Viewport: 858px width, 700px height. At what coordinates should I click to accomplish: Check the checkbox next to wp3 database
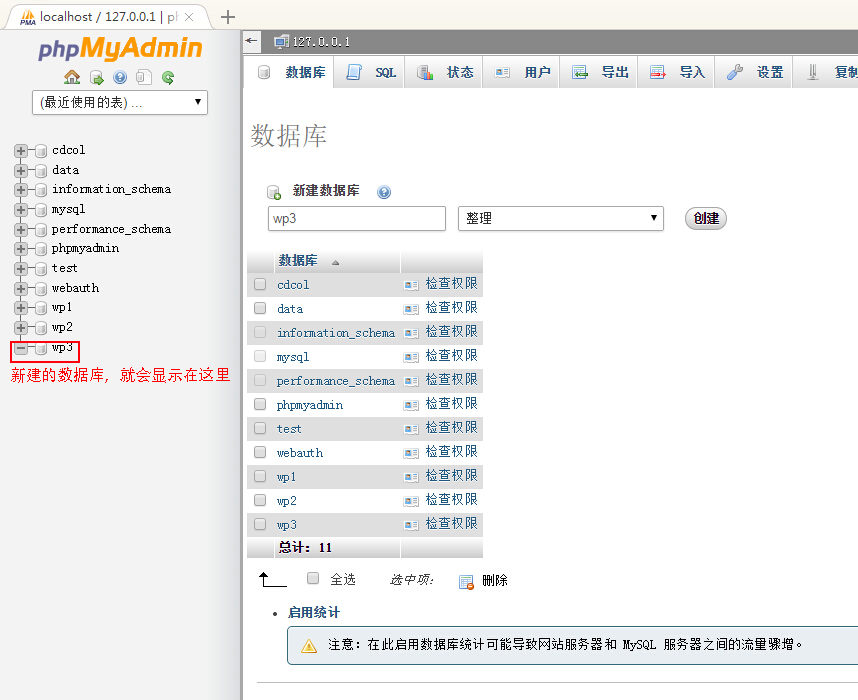tap(260, 523)
